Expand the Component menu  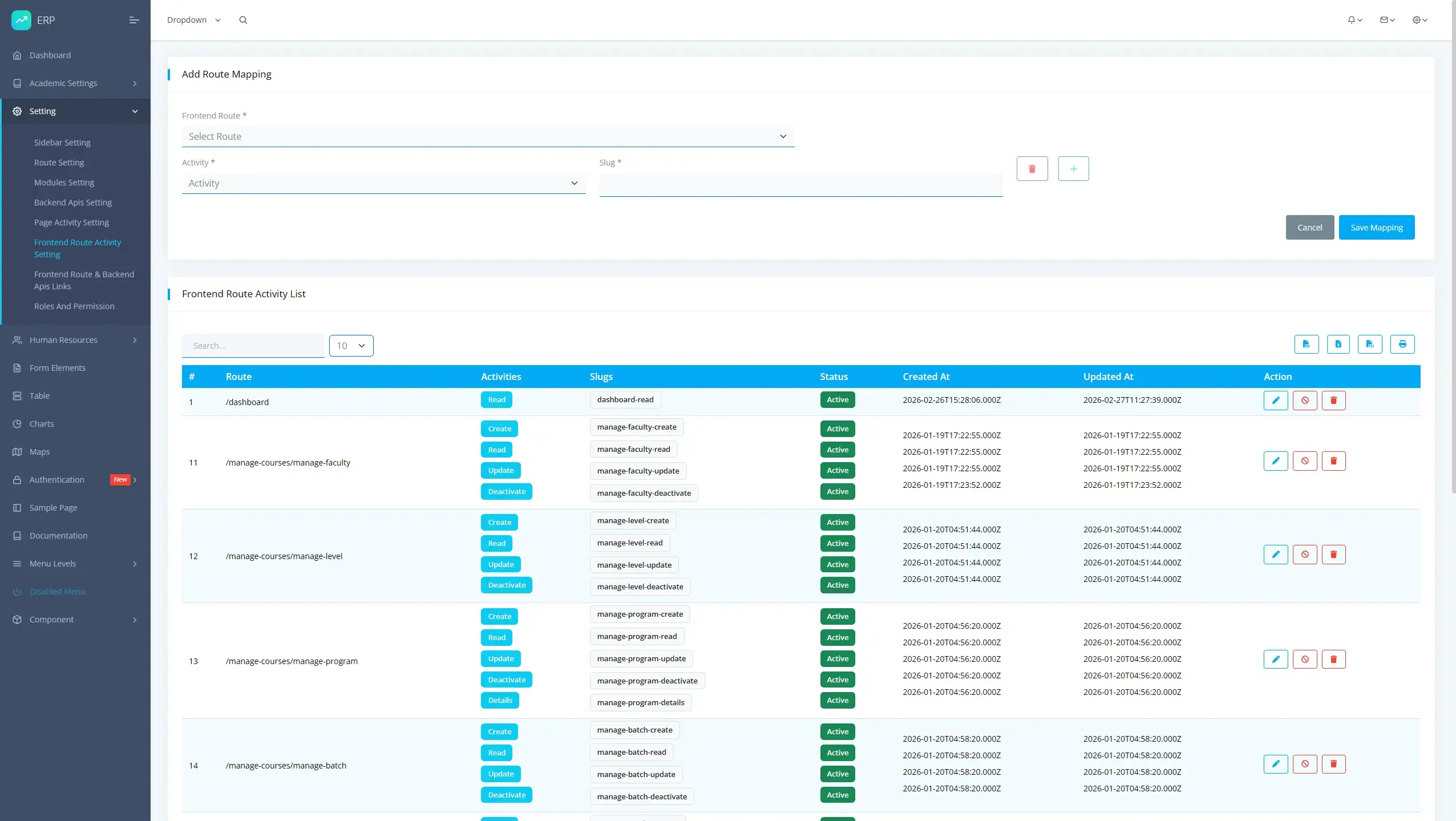click(75, 620)
